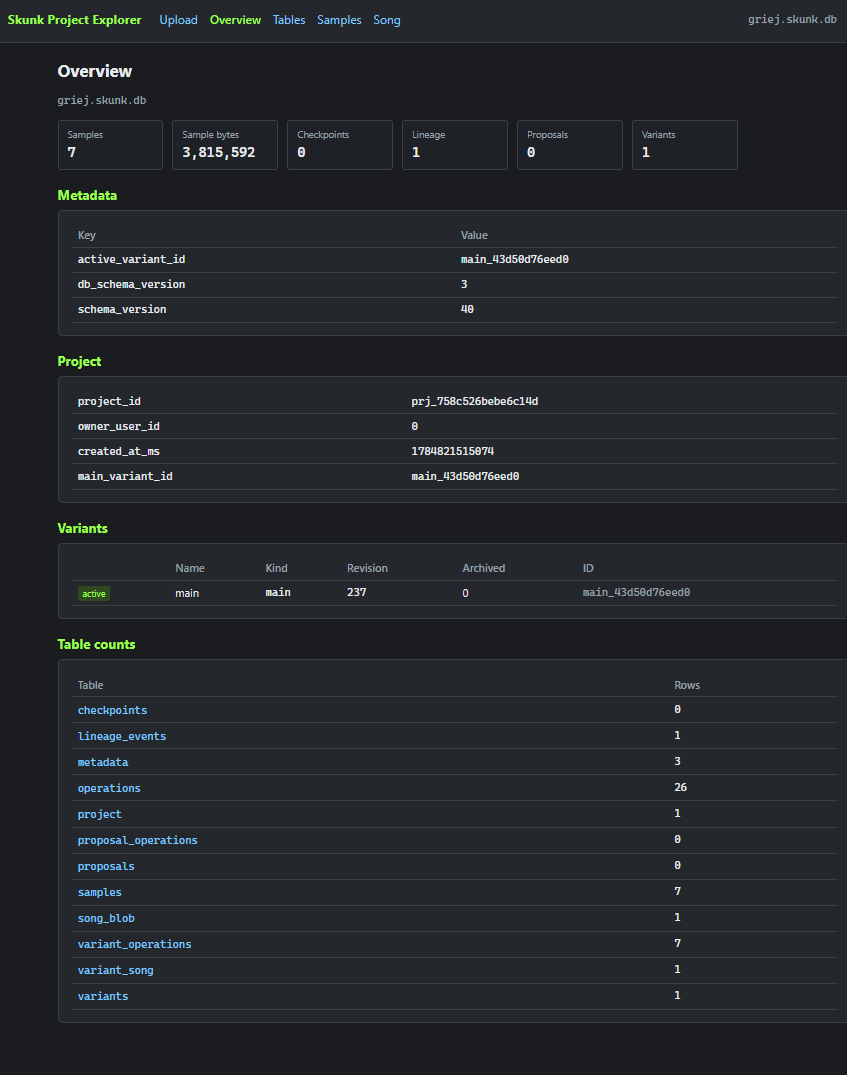This screenshot has height=1075, width=847.
Task: Click the Project section heading
Action: coord(79,361)
